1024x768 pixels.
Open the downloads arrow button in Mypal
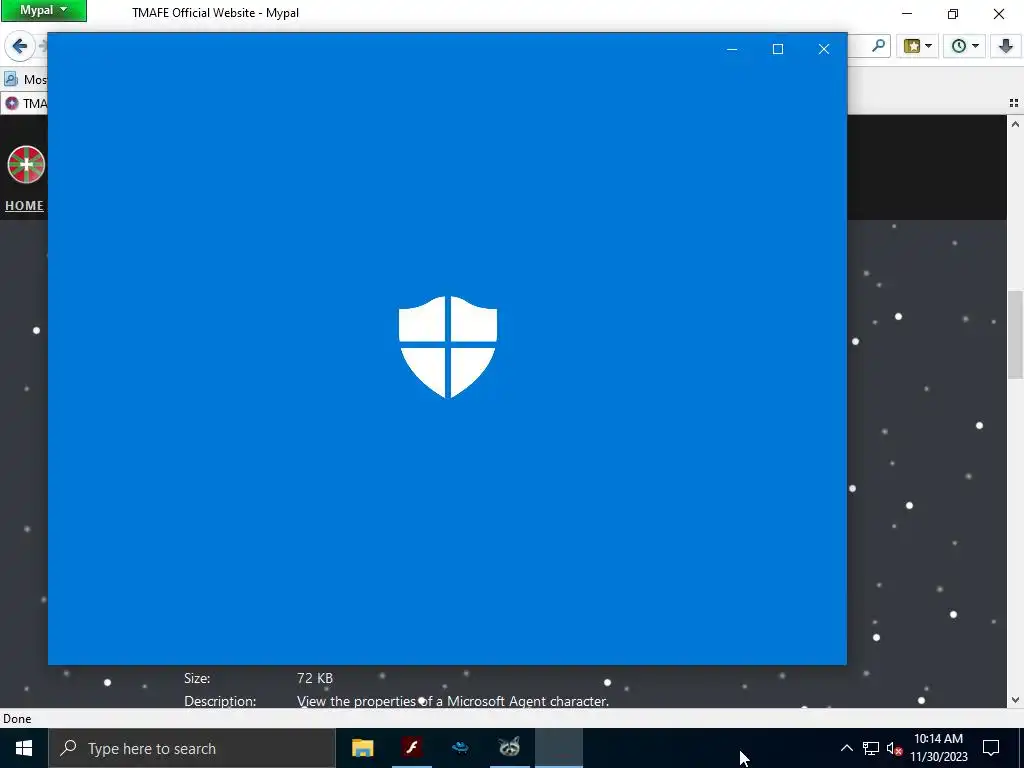(1006, 46)
